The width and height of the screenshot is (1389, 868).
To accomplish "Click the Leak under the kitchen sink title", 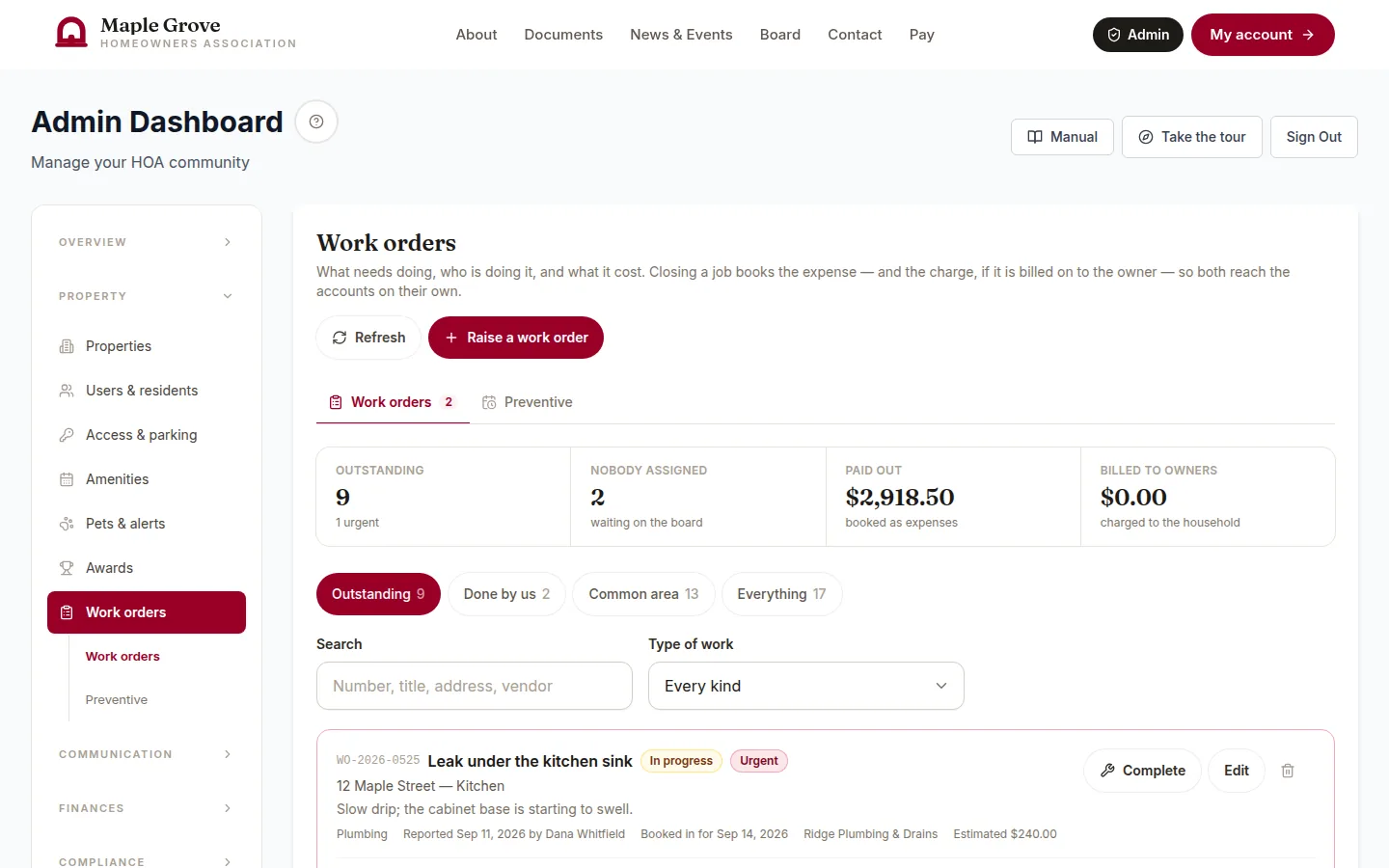I will pos(531,761).
